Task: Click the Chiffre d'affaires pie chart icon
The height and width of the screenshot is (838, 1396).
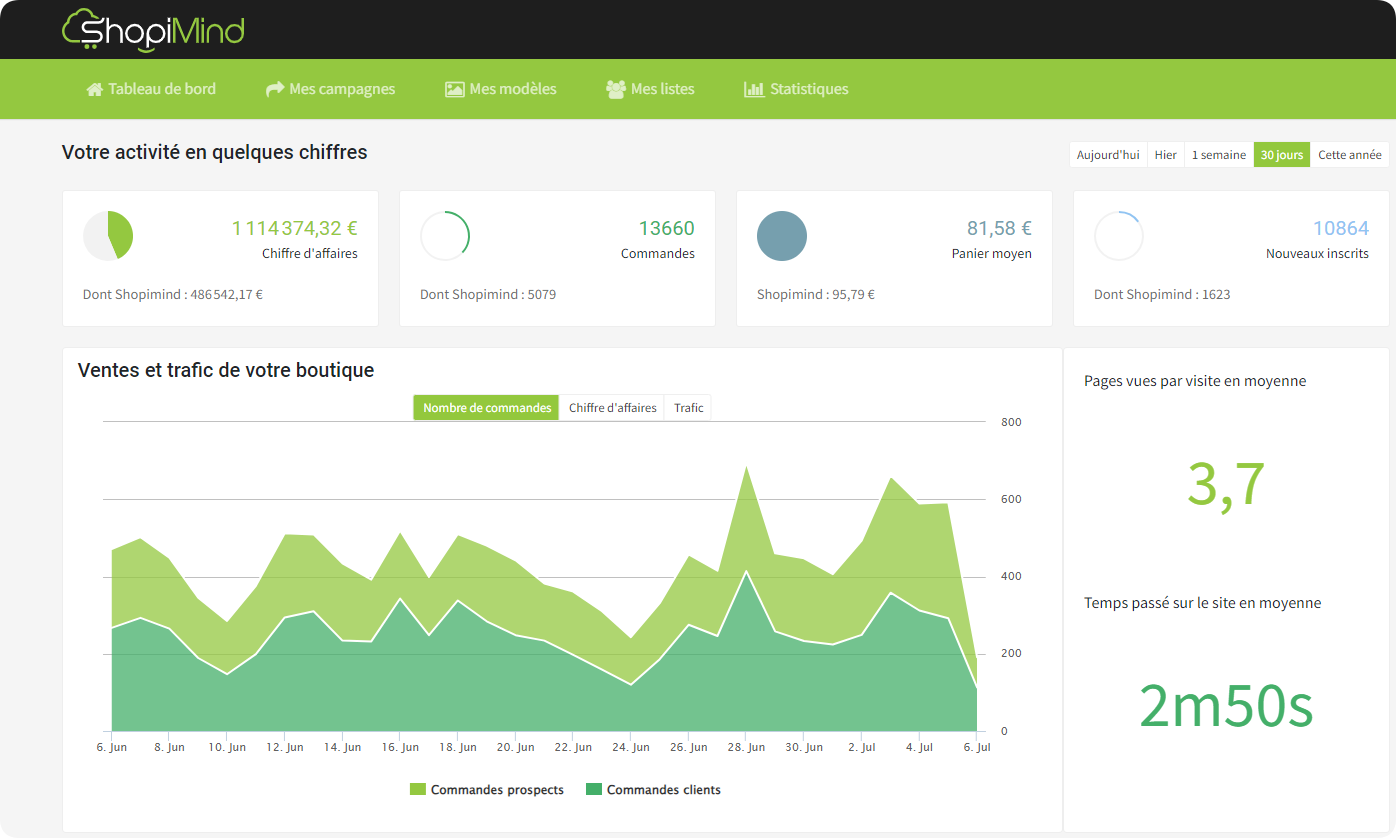Action: coord(108,236)
